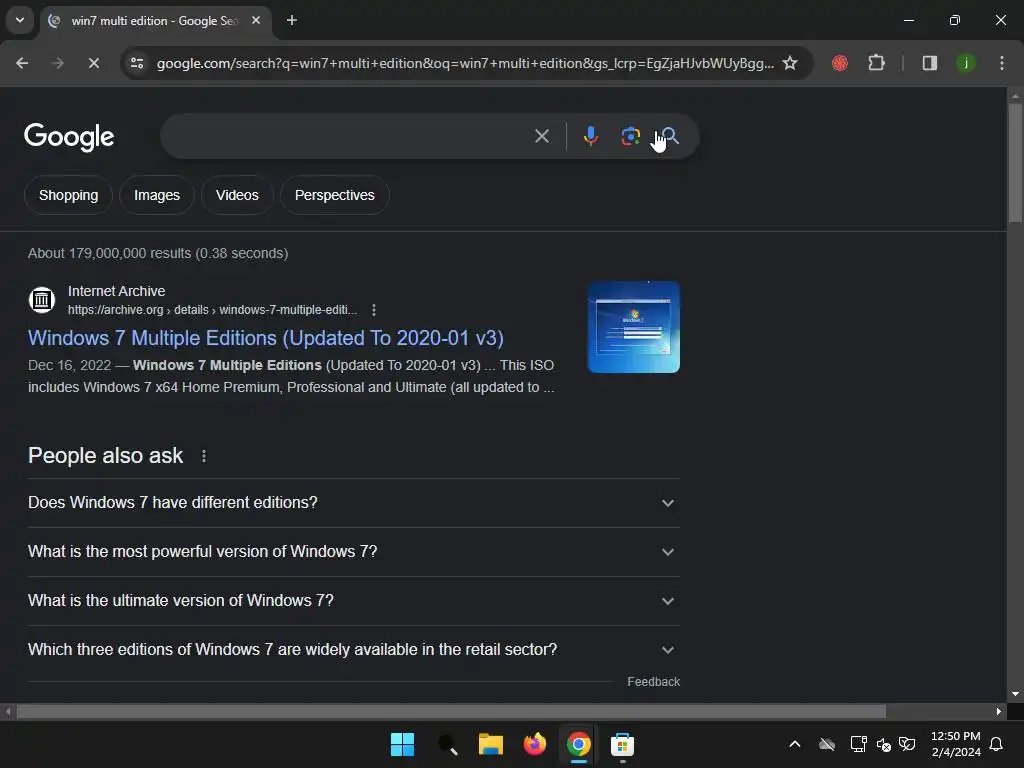Image resolution: width=1024 pixels, height=768 pixels.
Task: Clear the Google search box
Action: tap(541, 136)
